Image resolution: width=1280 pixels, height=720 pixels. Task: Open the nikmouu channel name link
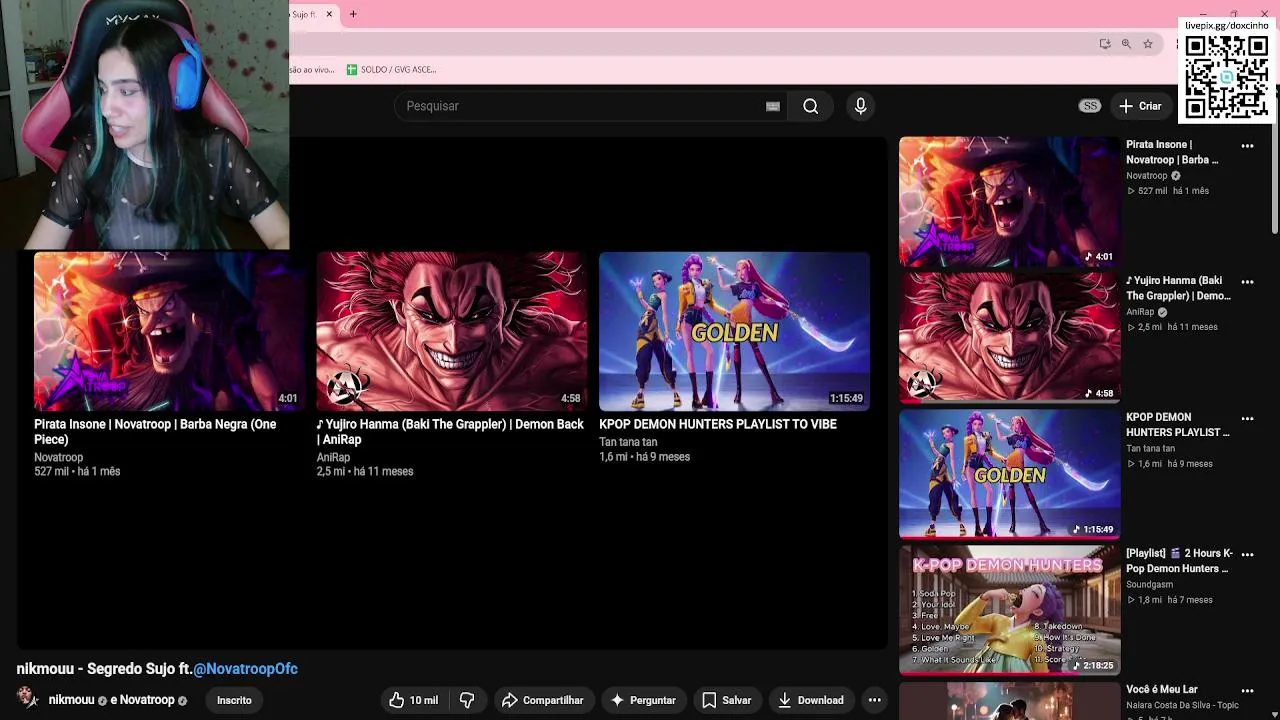pos(71,700)
